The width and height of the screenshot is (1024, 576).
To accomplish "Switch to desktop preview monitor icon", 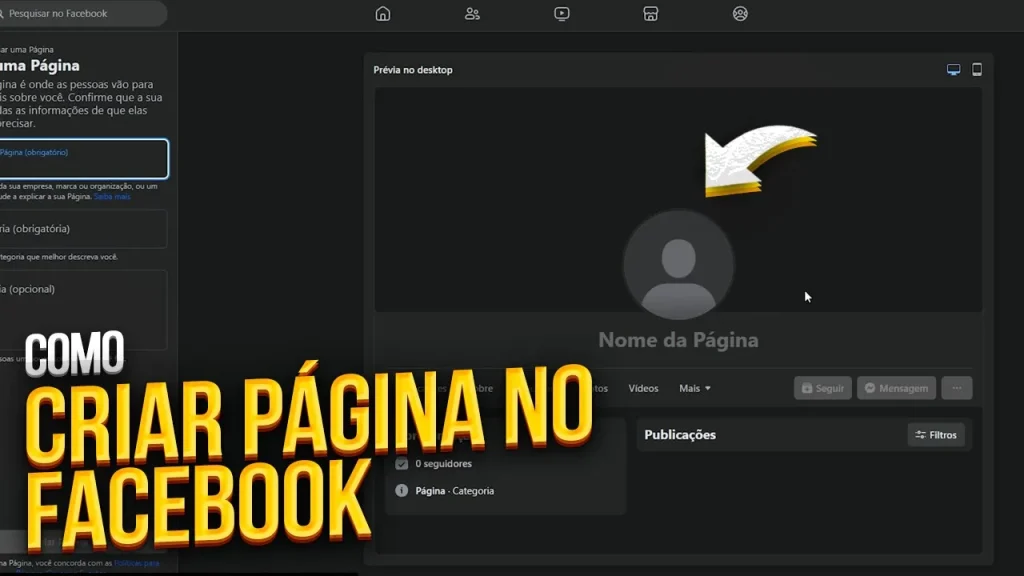I will click(x=953, y=70).
